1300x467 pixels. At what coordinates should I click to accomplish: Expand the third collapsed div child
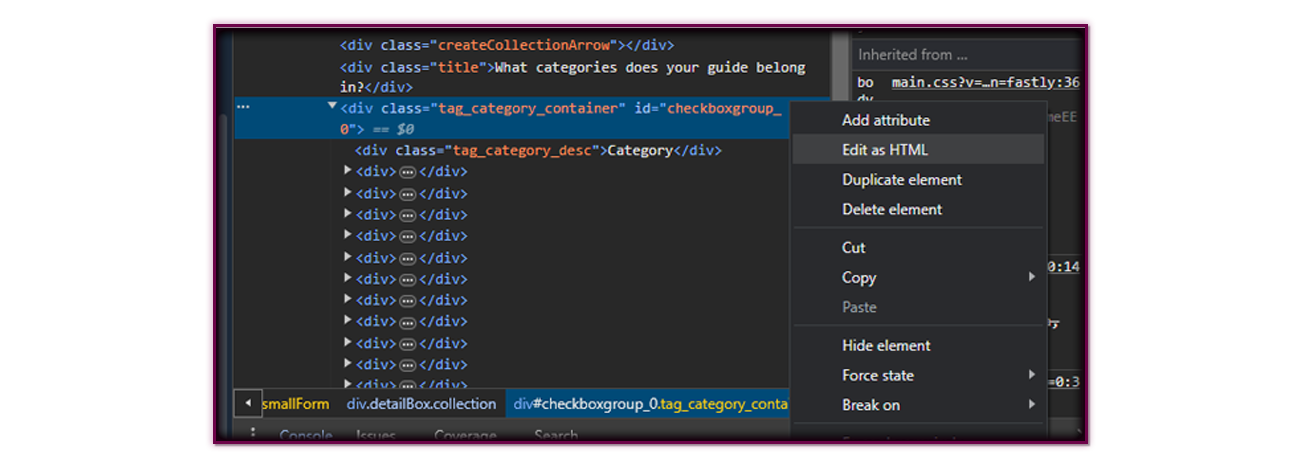click(x=347, y=214)
